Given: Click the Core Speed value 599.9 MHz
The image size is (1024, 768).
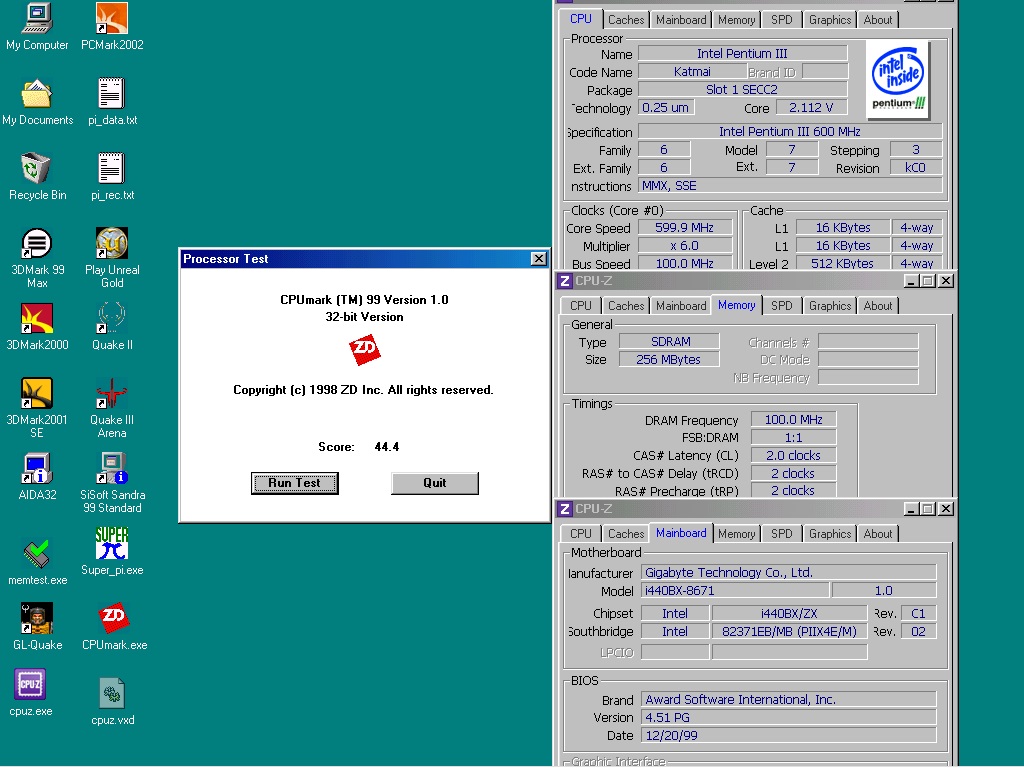Looking at the screenshot, I should pyautogui.click(x=684, y=227).
